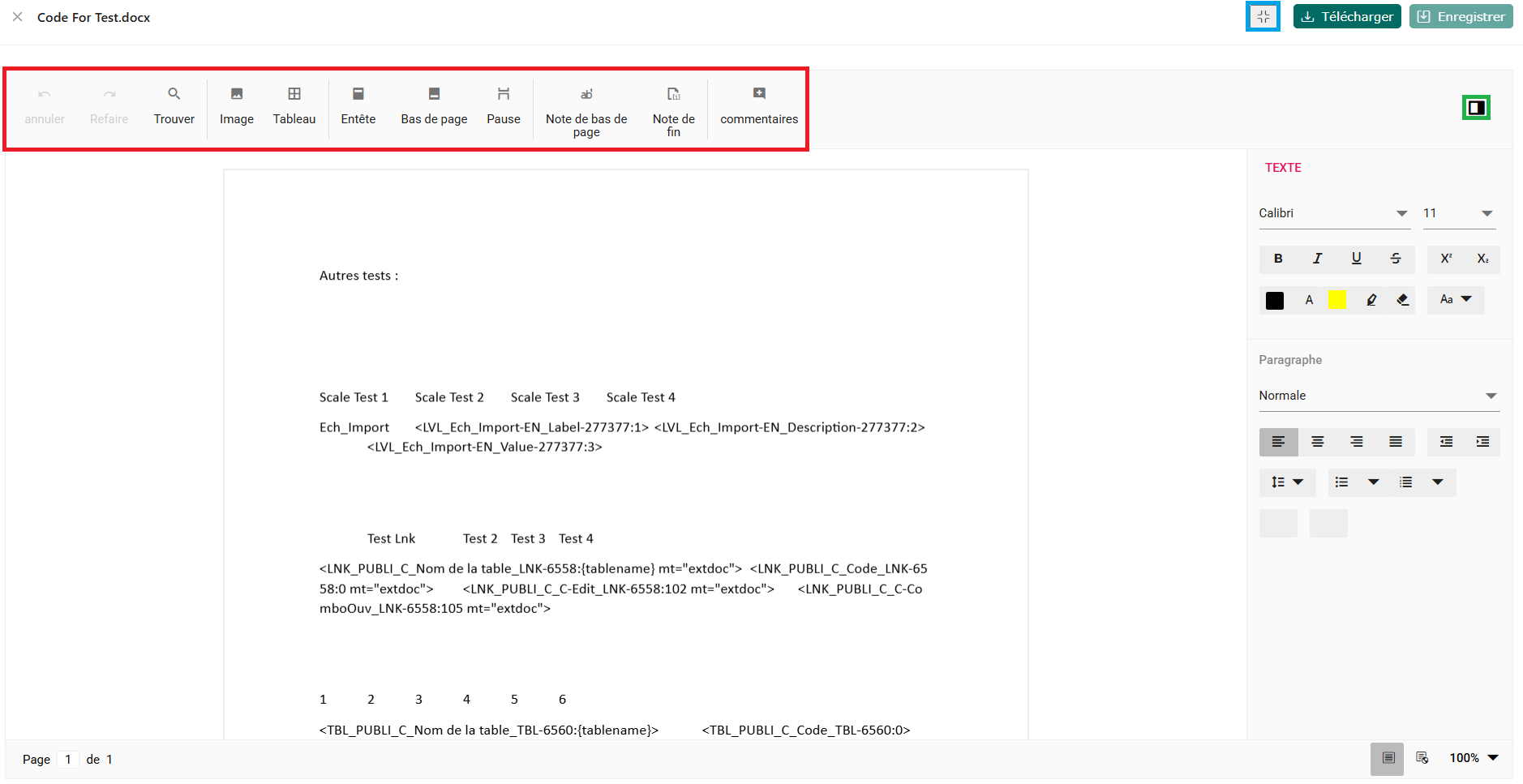Screen dimensions: 1523x784
Task: Toggle bold formatting
Action: tap(1278, 259)
